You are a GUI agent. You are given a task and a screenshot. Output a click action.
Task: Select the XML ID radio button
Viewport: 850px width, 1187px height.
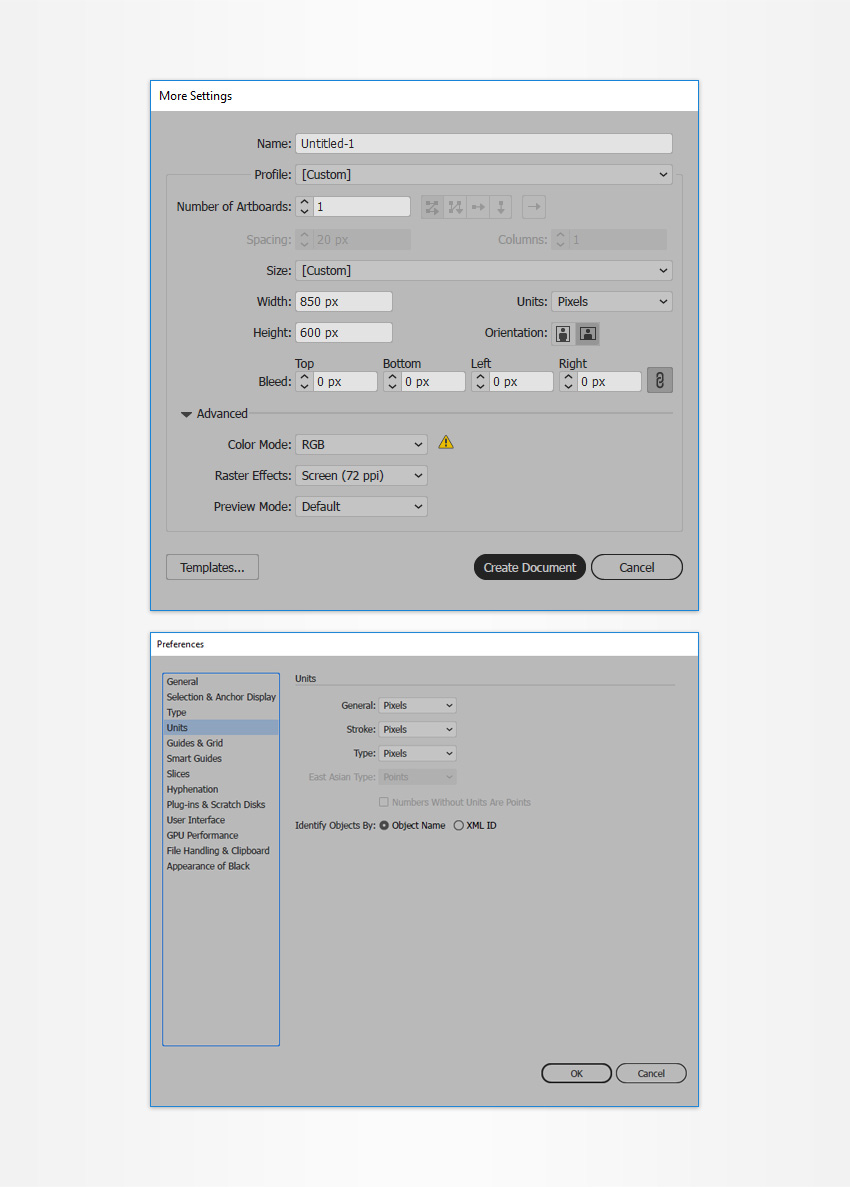pyautogui.click(x=459, y=826)
